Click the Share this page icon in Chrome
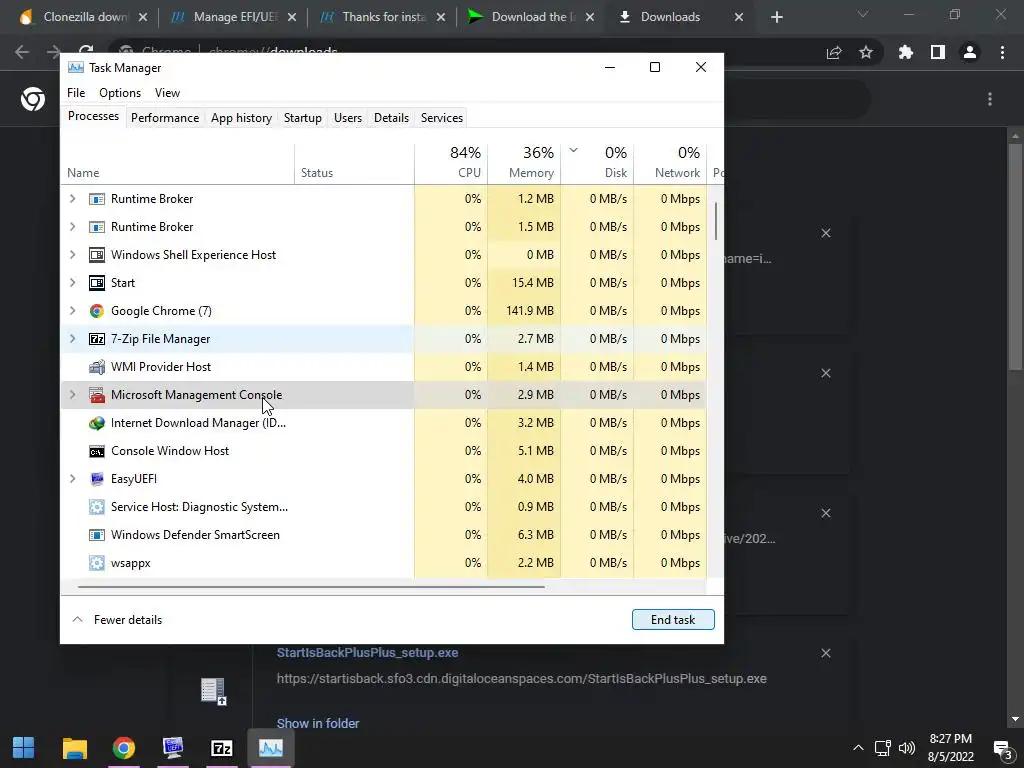This screenshot has width=1024, height=768. tap(834, 52)
